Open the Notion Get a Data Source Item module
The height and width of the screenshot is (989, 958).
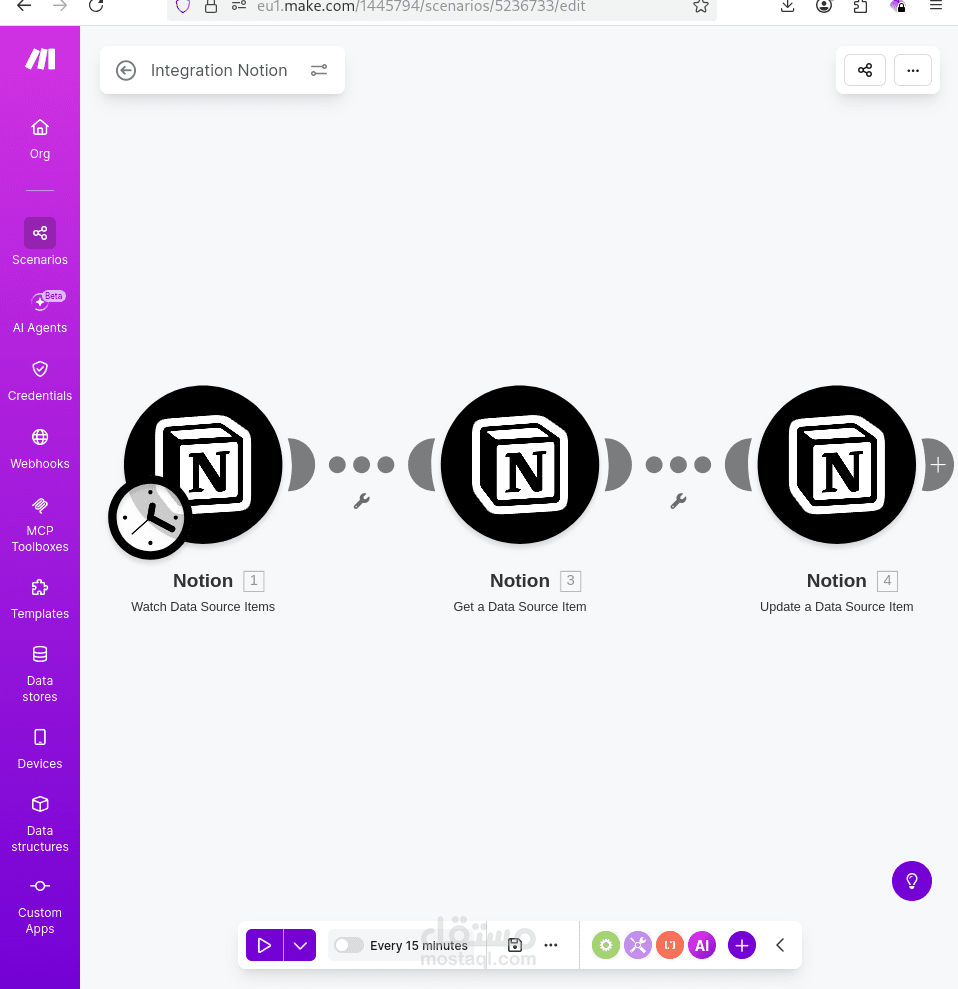(x=520, y=465)
